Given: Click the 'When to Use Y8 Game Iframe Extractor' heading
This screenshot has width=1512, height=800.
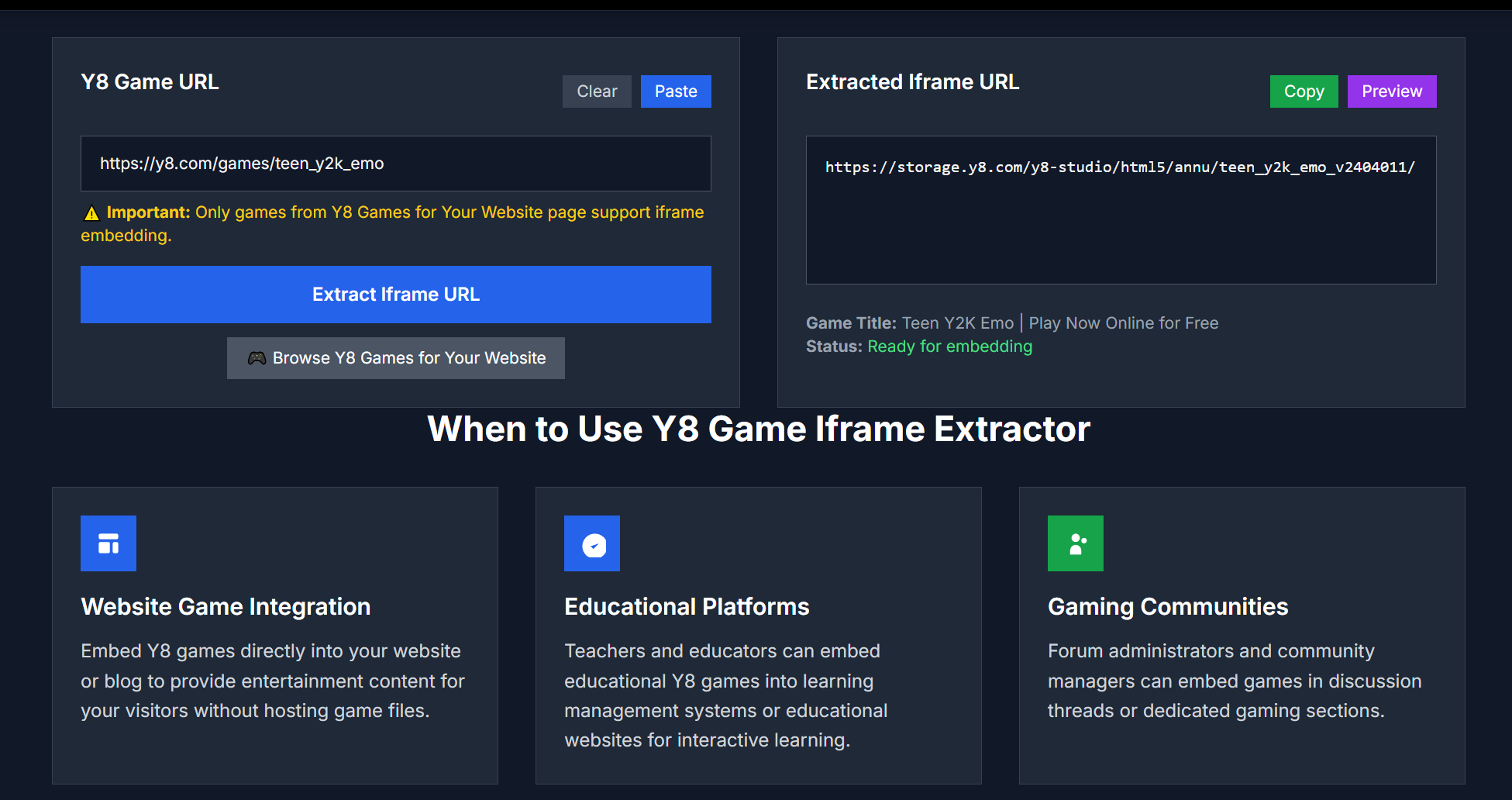Looking at the screenshot, I should point(759,429).
